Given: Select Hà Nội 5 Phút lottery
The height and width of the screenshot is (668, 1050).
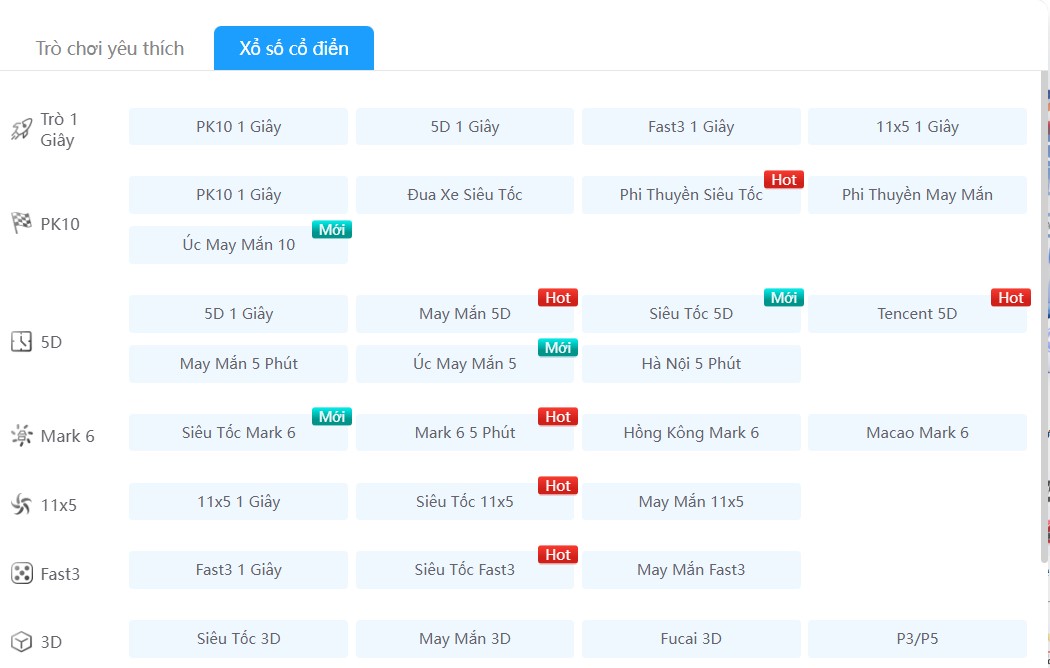Looking at the screenshot, I should tap(691, 363).
